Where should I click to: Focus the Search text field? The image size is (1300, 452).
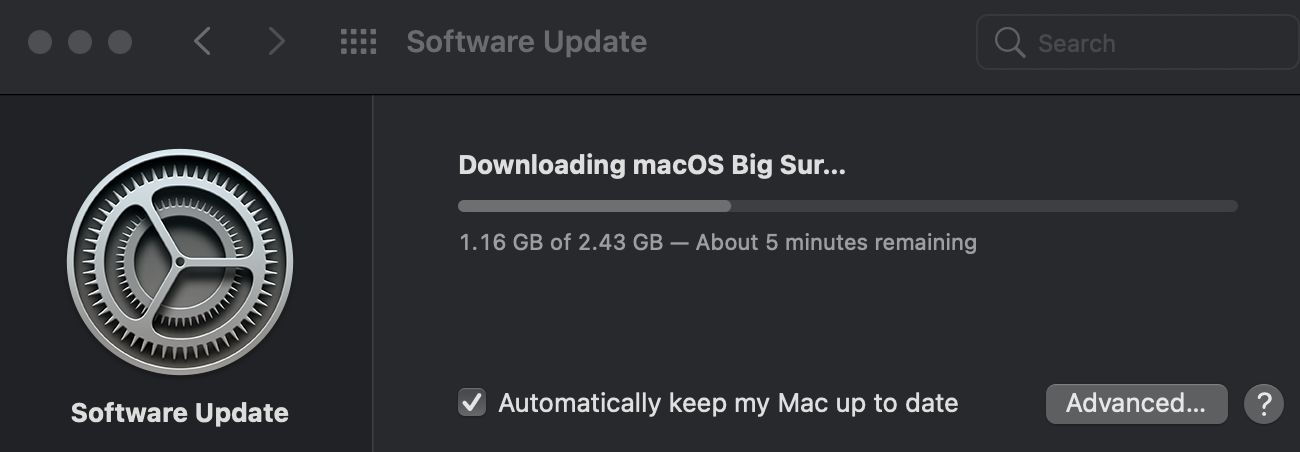point(1150,43)
